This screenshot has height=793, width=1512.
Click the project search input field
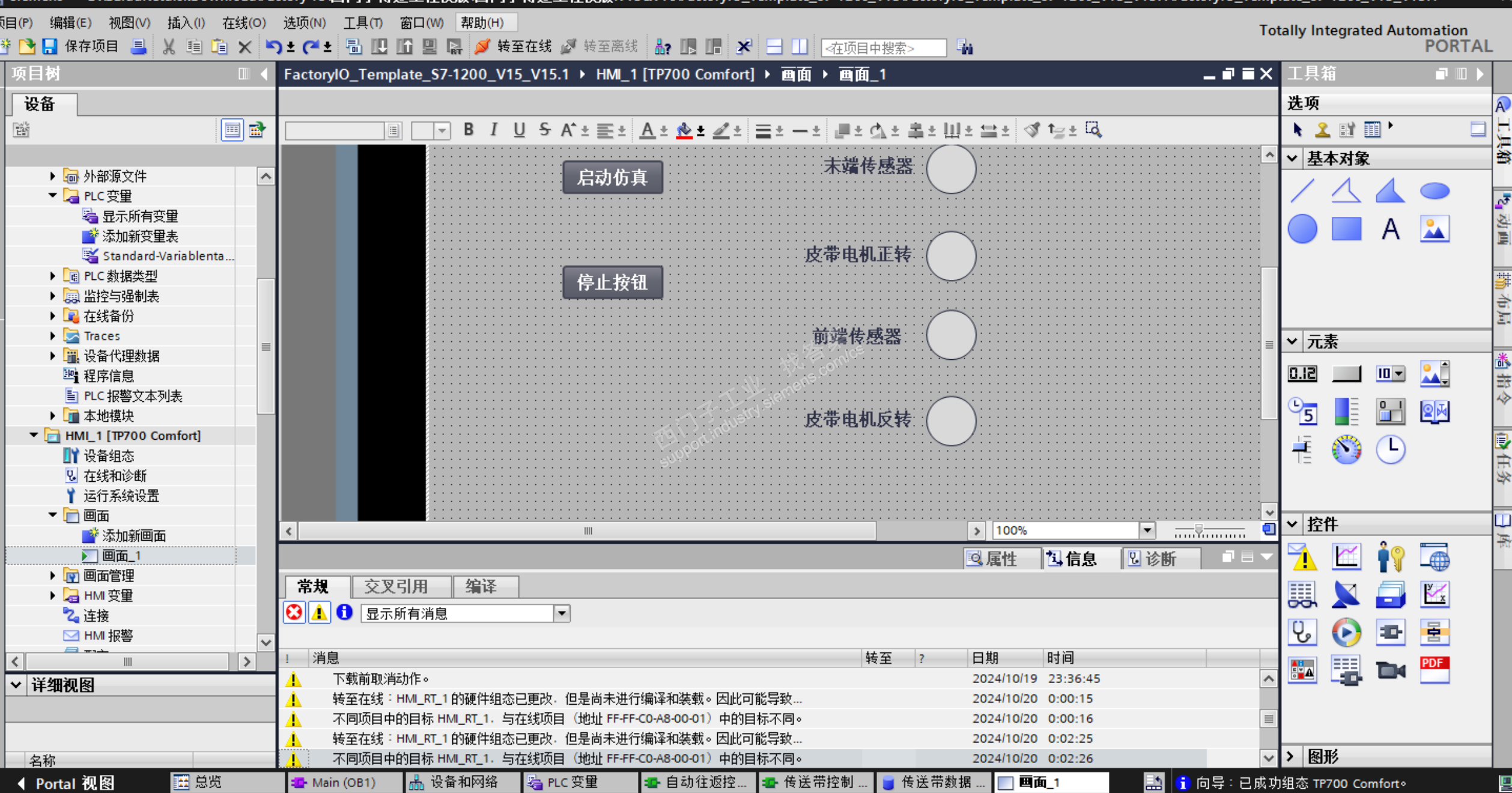tap(882, 47)
